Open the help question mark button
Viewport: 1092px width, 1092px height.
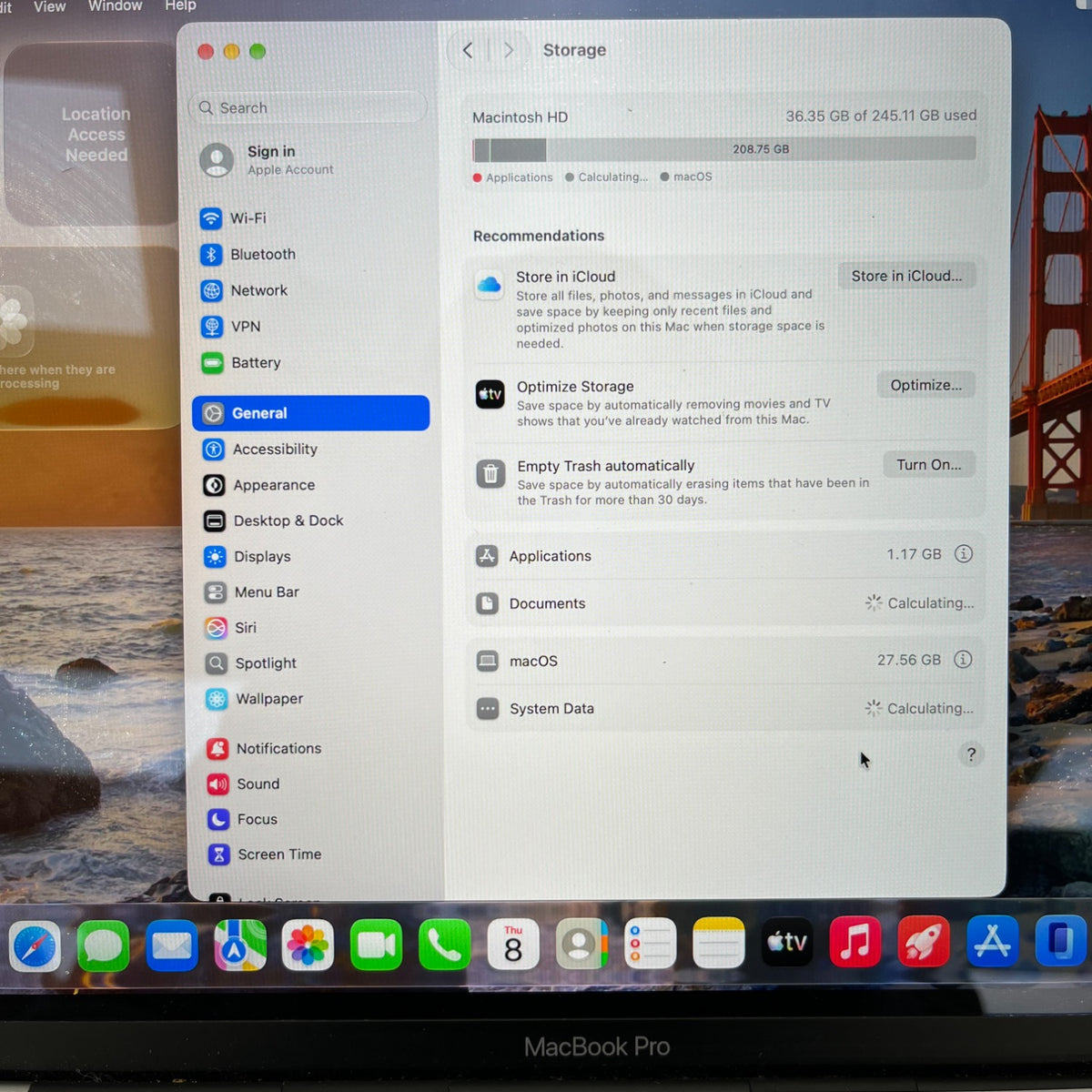(x=971, y=754)
